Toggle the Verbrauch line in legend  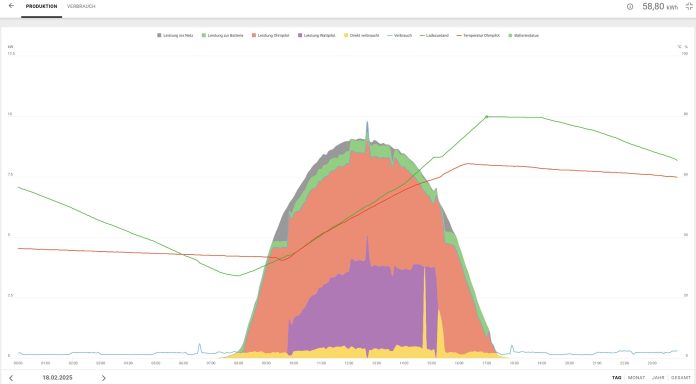pyautogui.click(x=399, y=35)
